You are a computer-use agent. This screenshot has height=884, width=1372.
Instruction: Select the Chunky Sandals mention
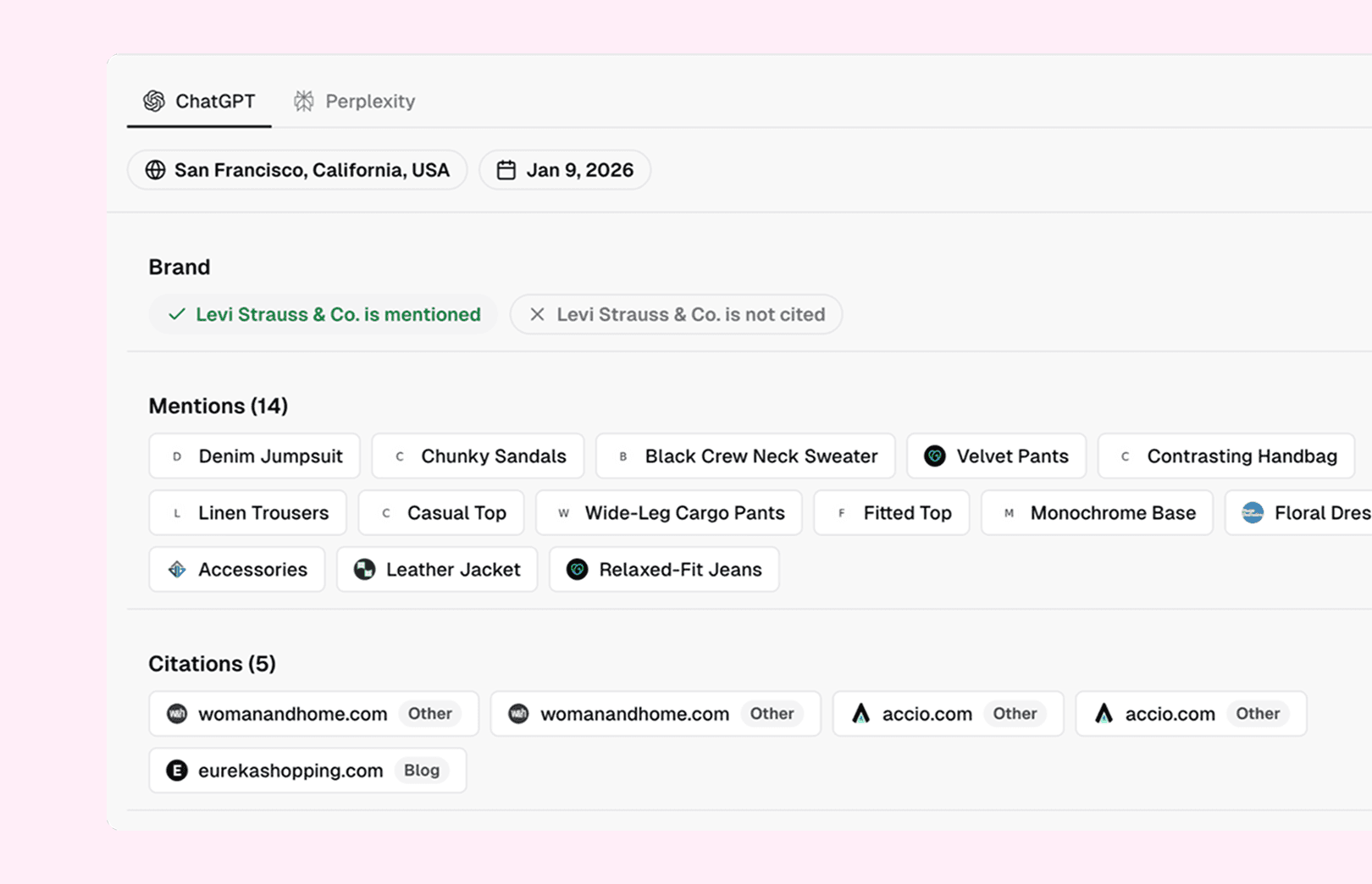tap(479, 456)
